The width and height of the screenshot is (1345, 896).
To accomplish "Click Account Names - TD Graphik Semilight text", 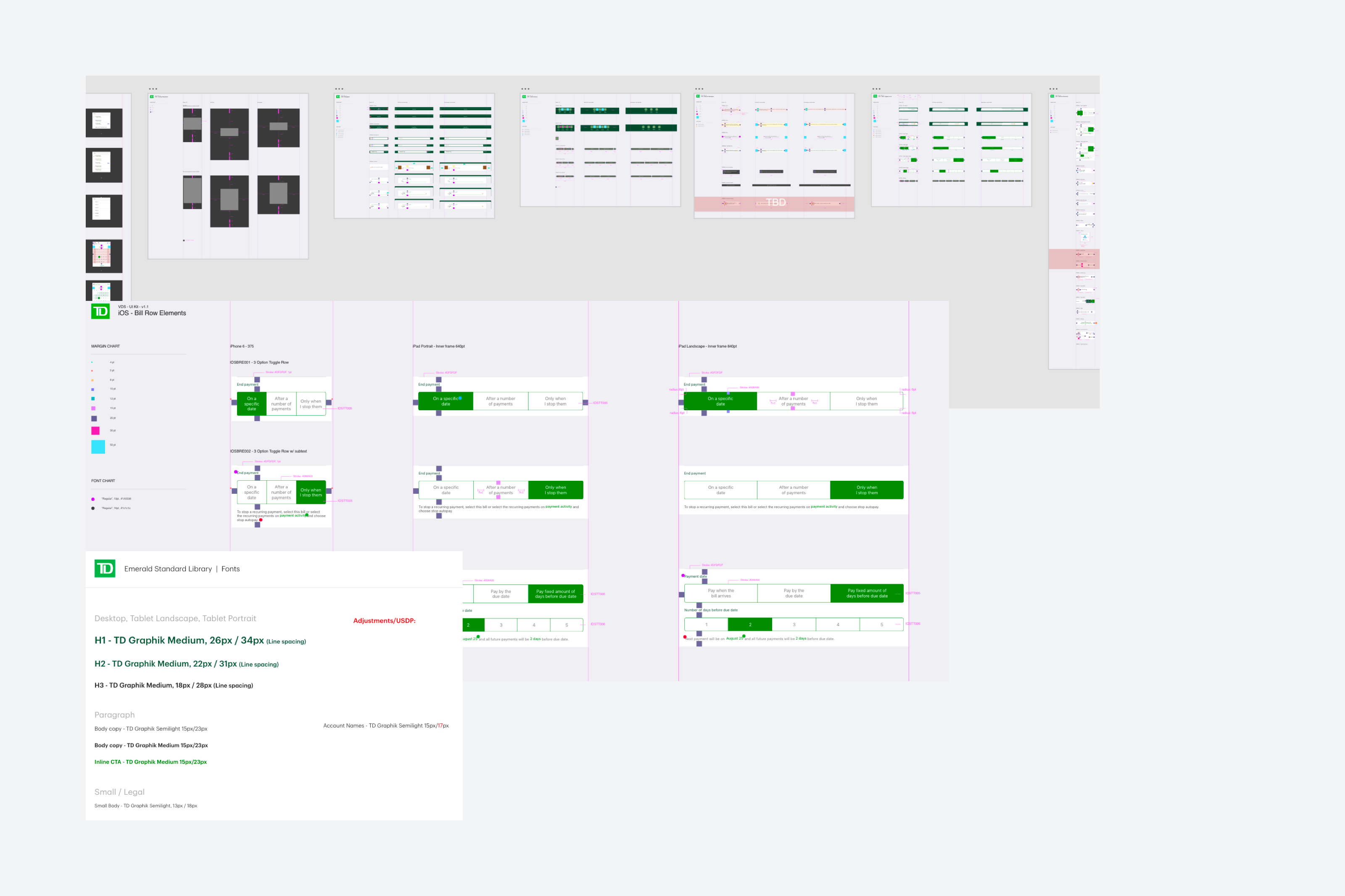I will 386,726.
